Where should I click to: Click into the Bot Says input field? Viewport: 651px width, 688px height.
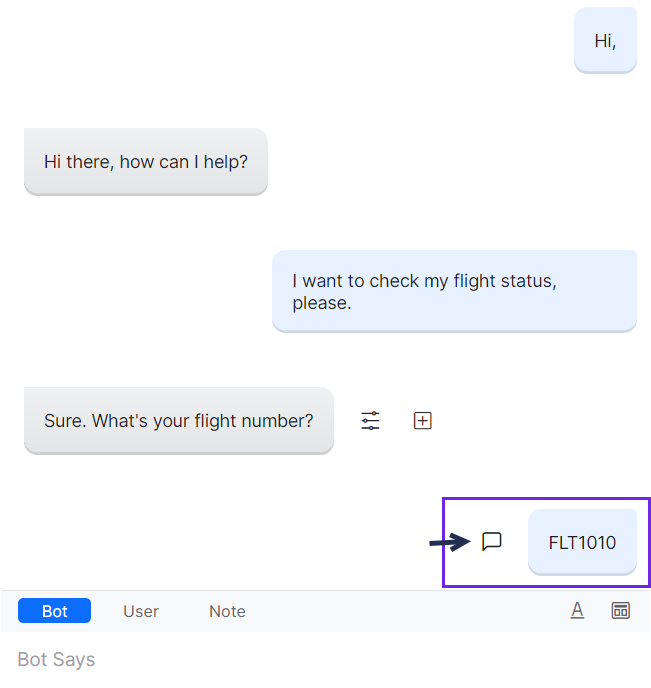[300, 660]
